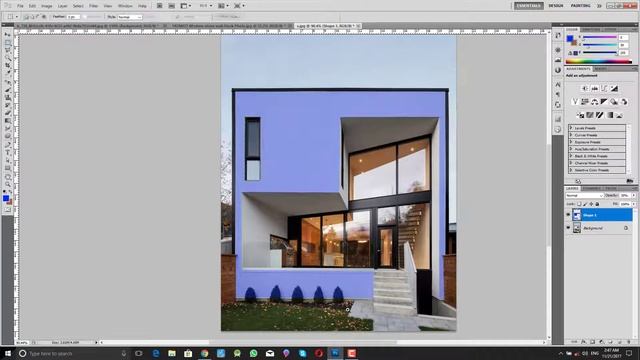Select the Painting workspace
The image size is (640, 360).
(580, 6)
